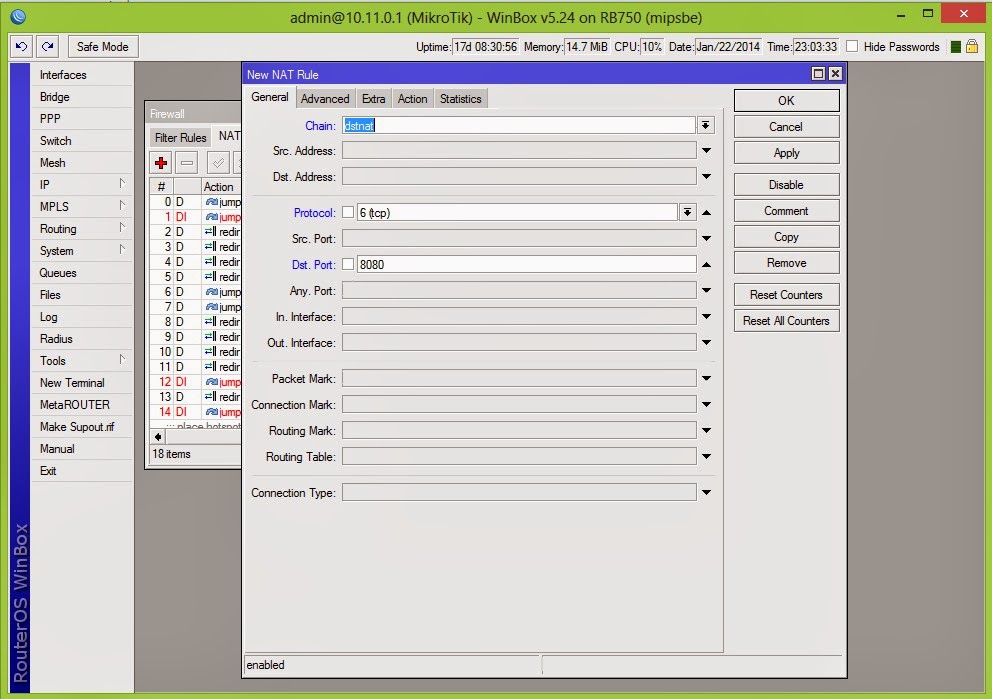992x699 pixels.
Task: Click the Redo arrow in WinBox toolbar
Action: pos(47,46)
